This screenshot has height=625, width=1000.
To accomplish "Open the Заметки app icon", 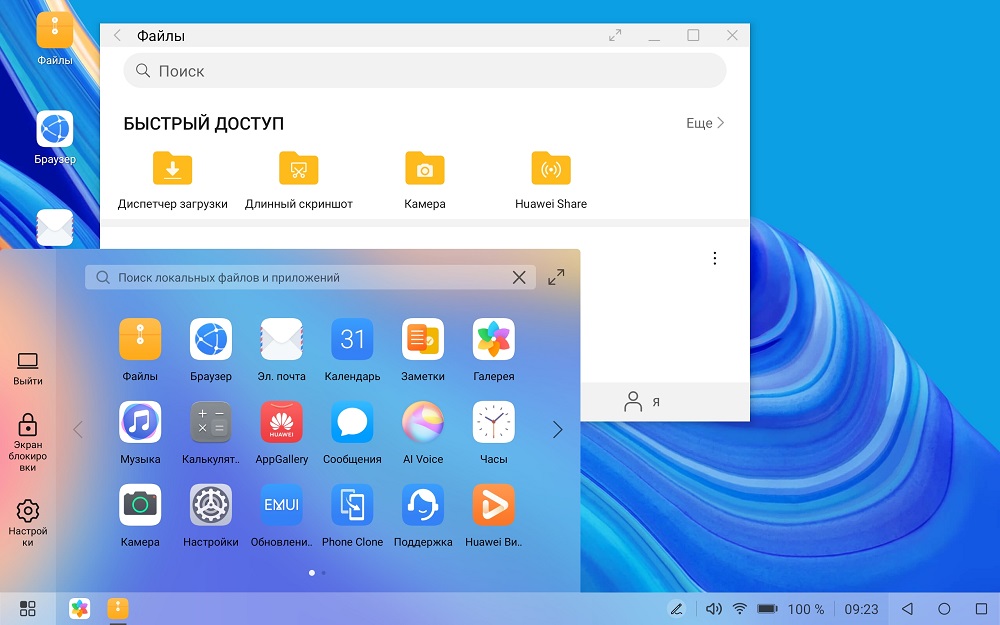I will point(423,339).
